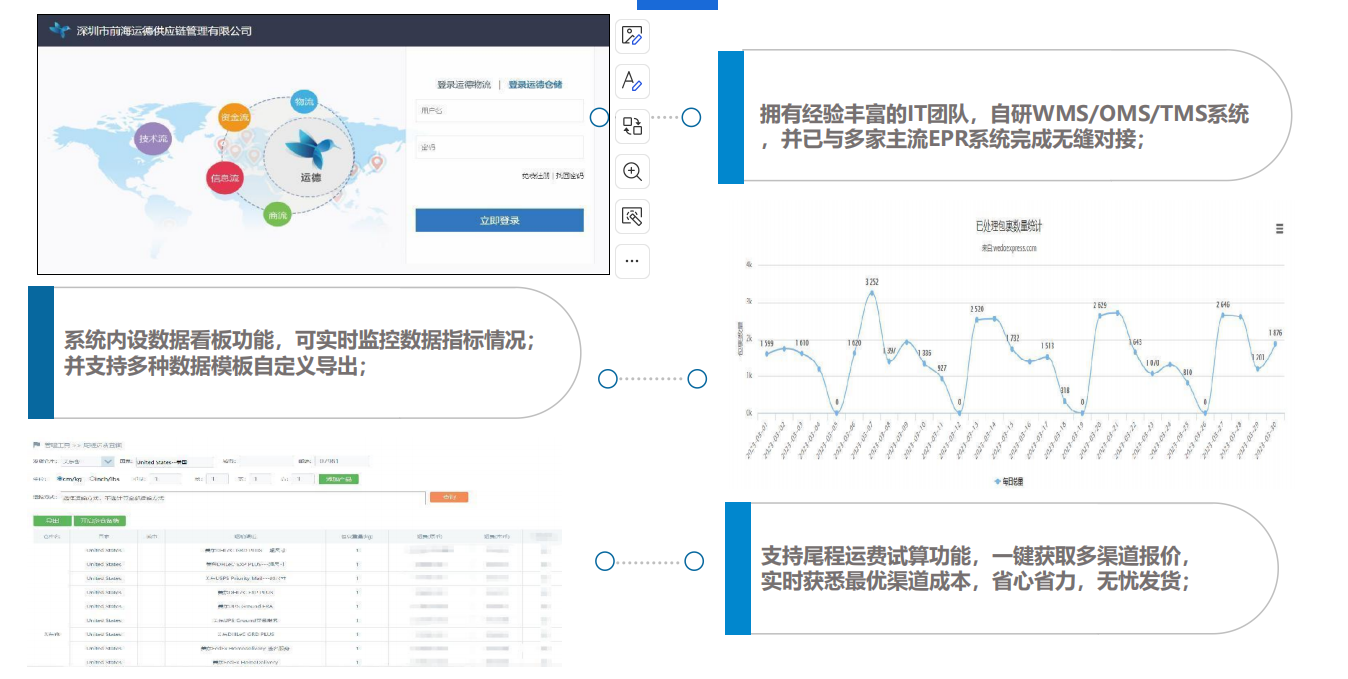Viewport: 1348px width, 679px height.
Task: Click the replace/convert image icon
Action: (x=632, y=125)
